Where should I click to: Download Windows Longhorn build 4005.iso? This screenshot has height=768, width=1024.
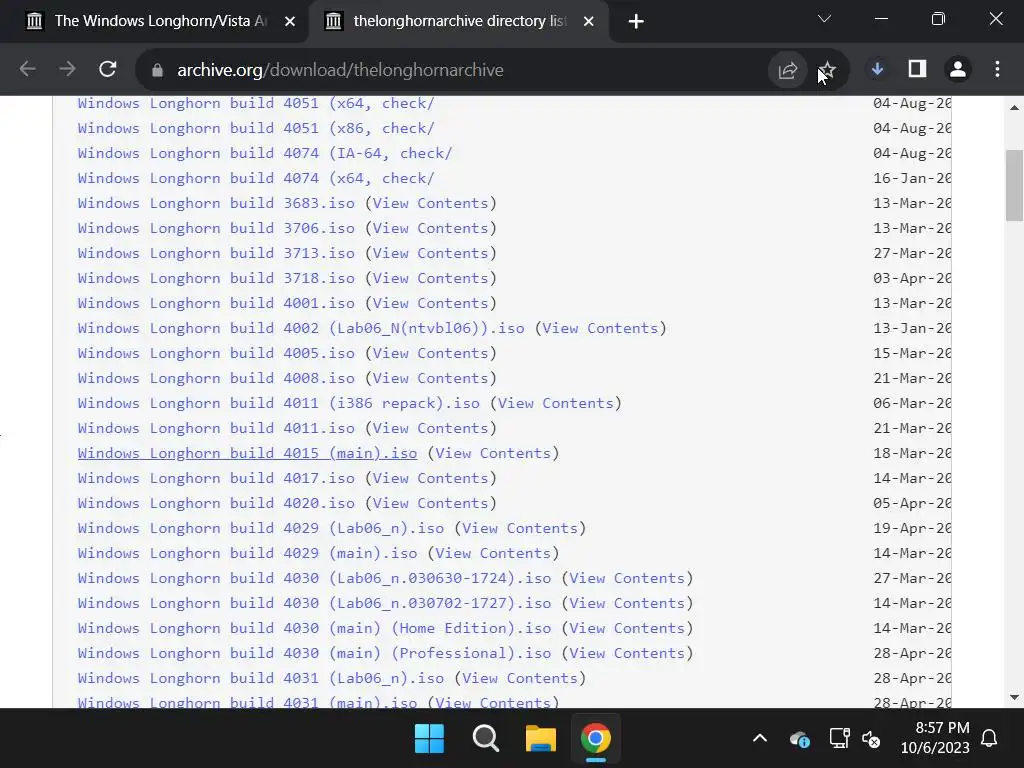click(x=216, y=353)
